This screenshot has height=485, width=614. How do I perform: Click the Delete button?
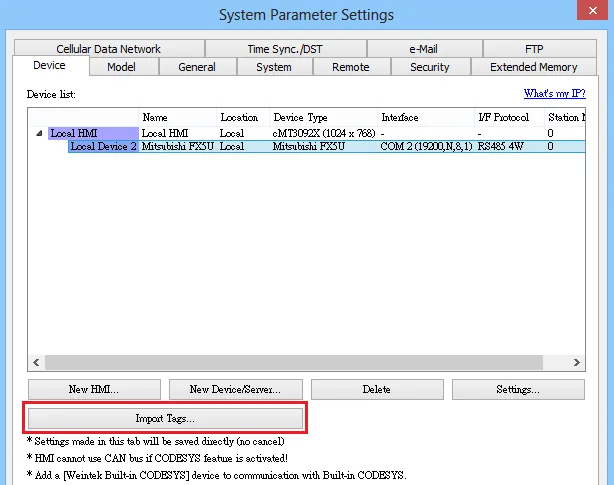point(377,389)
